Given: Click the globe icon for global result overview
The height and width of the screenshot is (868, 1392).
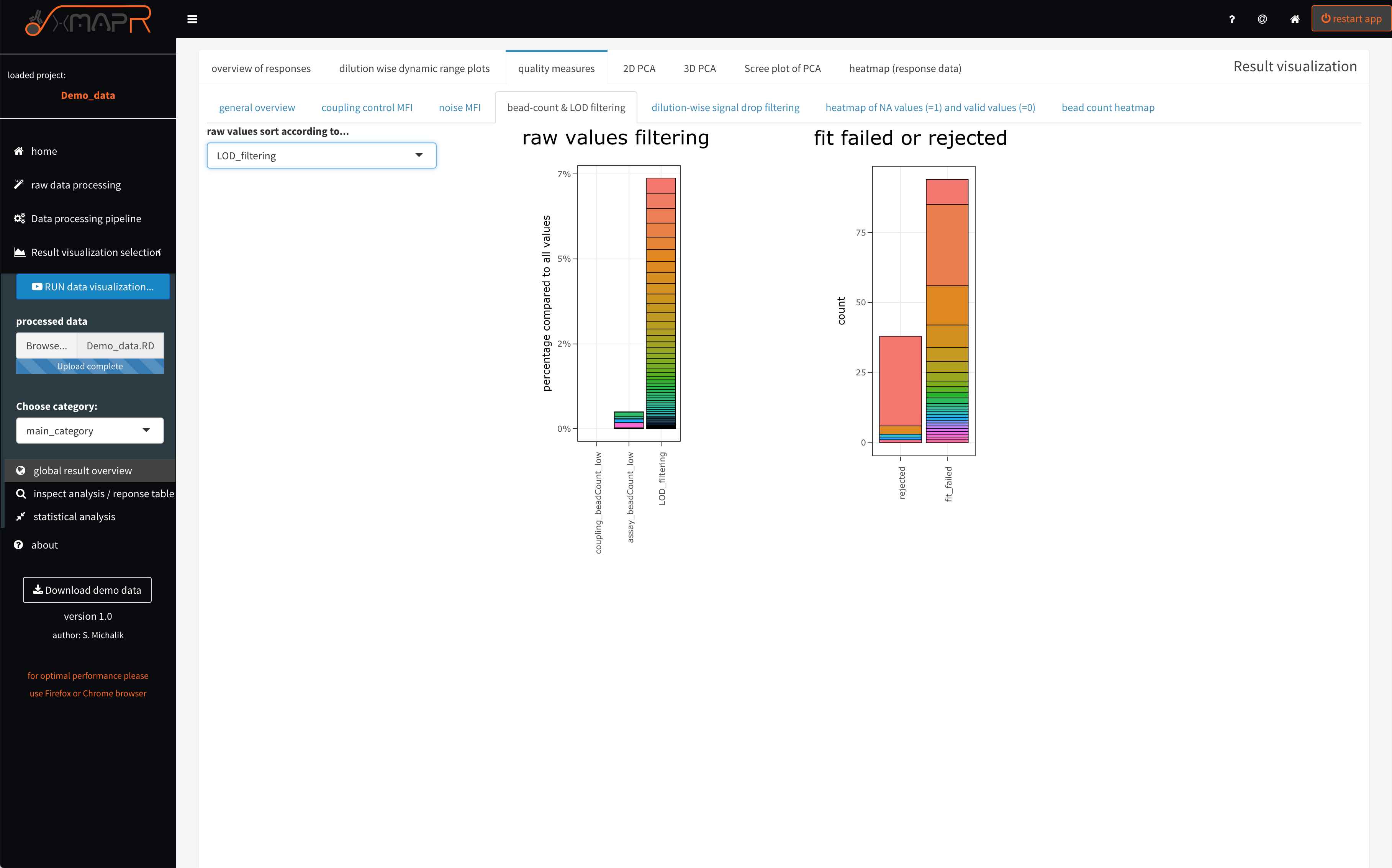Looking at the screenshot, I should click(x=21, y=470).
